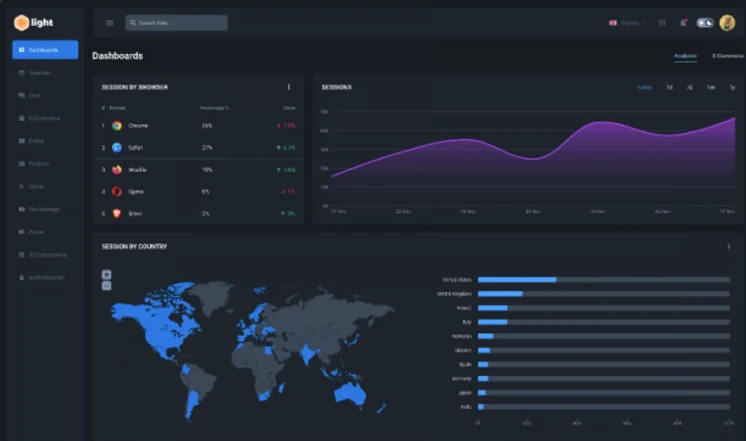Image resolution: width=746 pixels, height=441 pixels.
Task: Click the UI Components sidebar icon
Action: (x=21, y=255)
